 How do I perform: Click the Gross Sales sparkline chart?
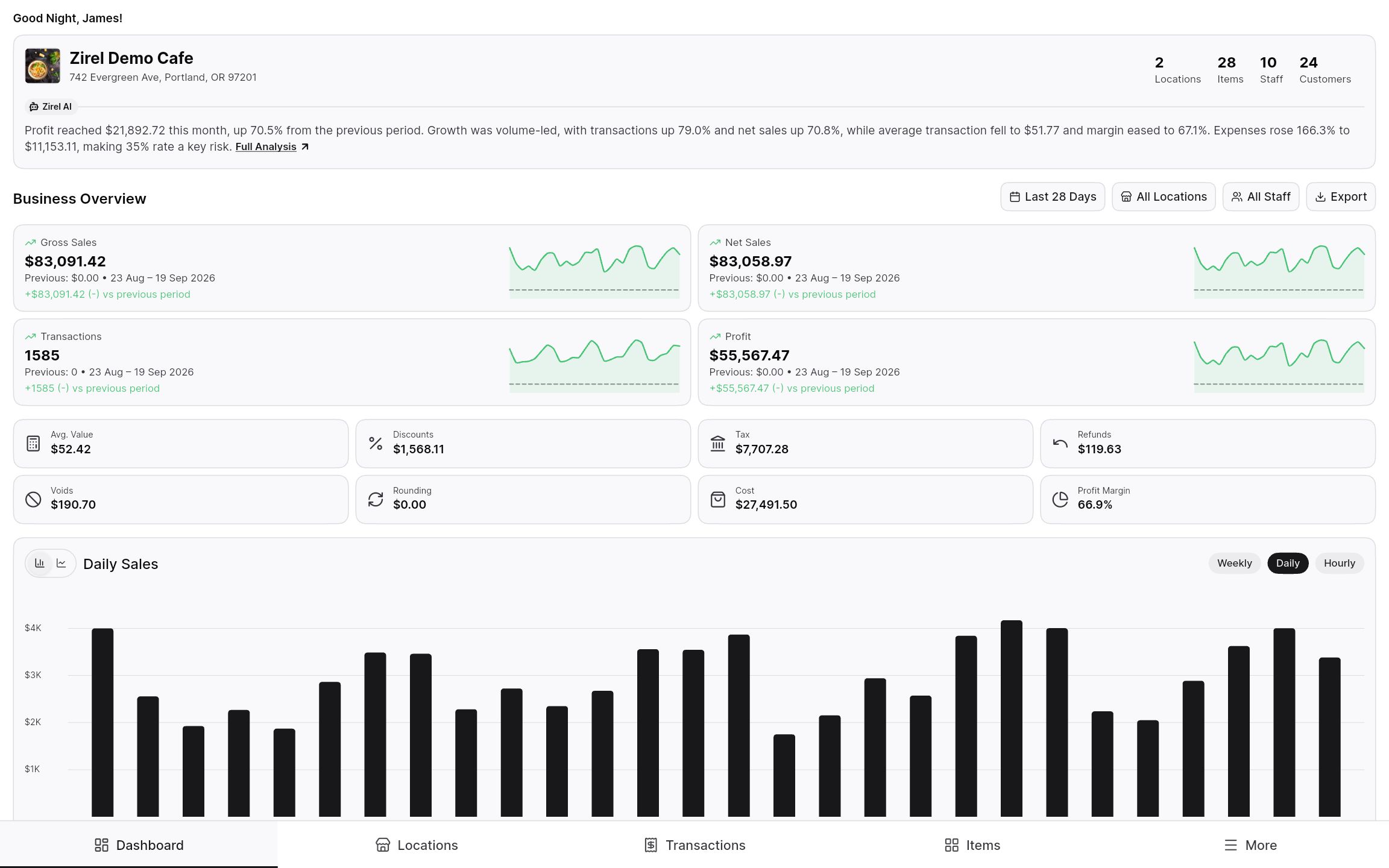pyautogui.click(x=594, y=271)
